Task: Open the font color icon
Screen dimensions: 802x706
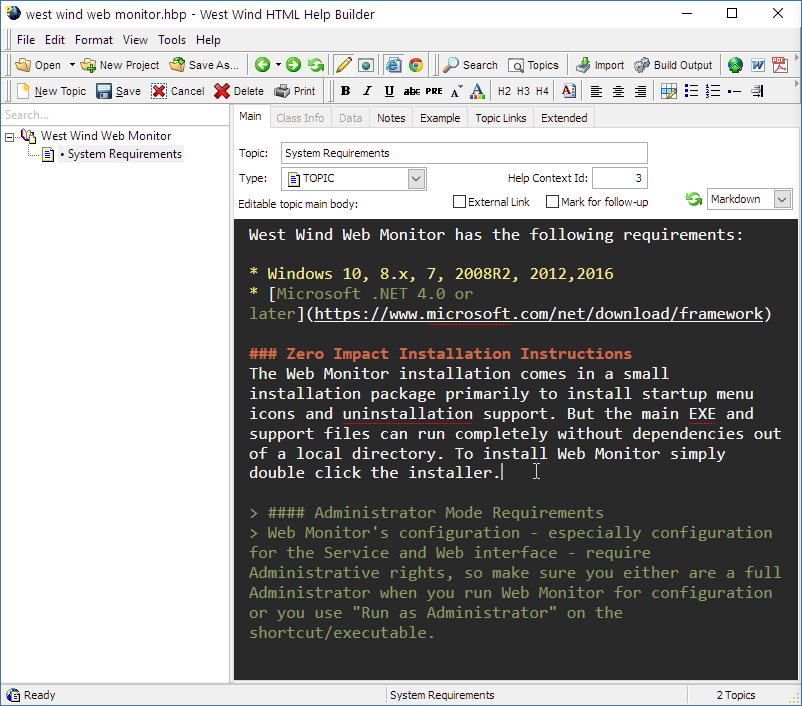Action: click(477, 91)
